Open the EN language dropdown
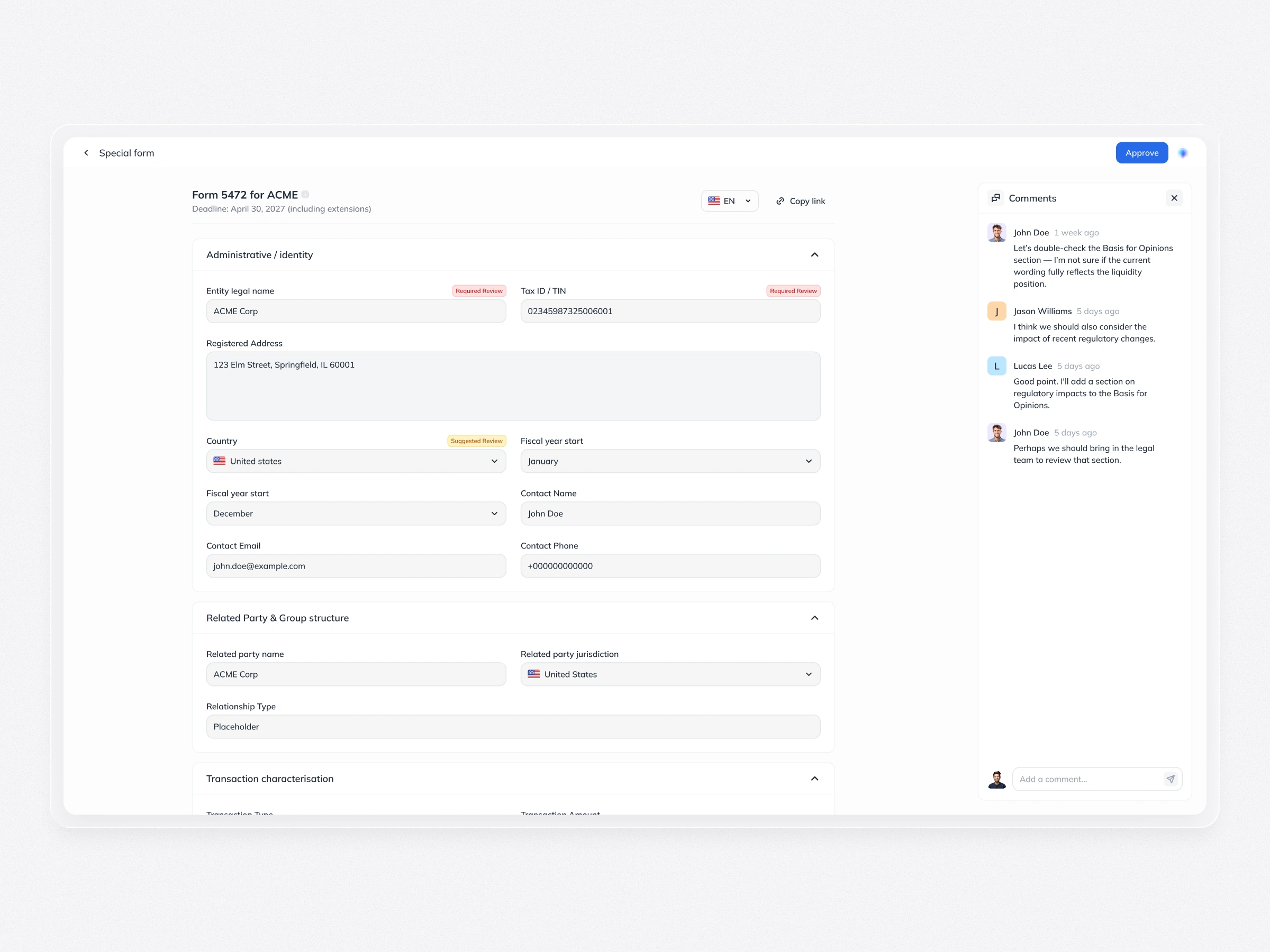1270x952 pixels. 729,201
